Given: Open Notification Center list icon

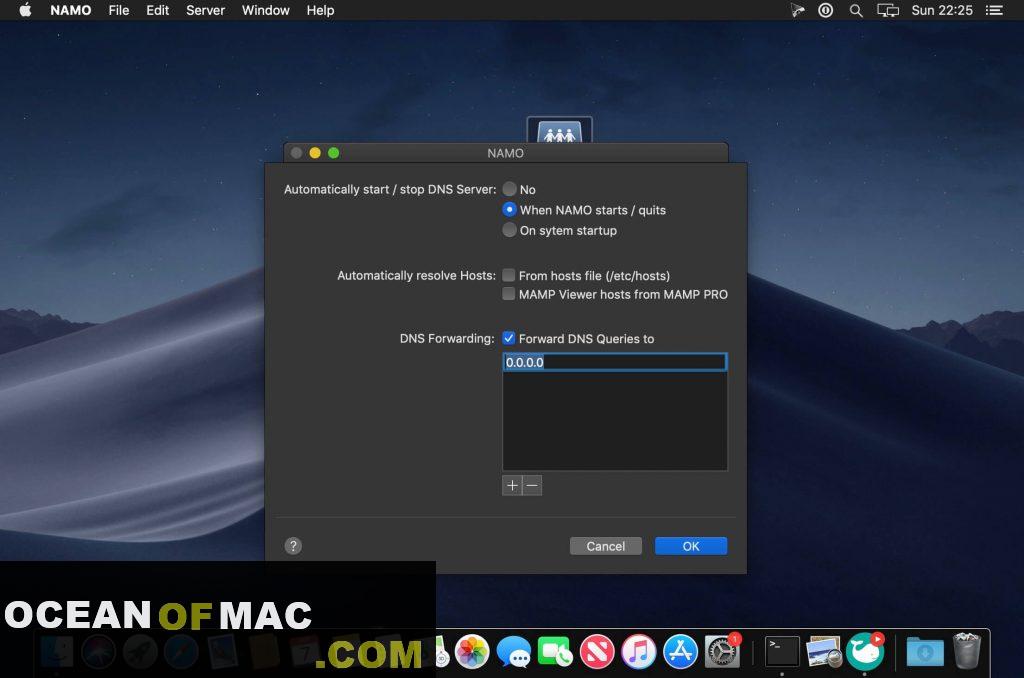Looking at the screenshot, I should [x=994, y=10].
